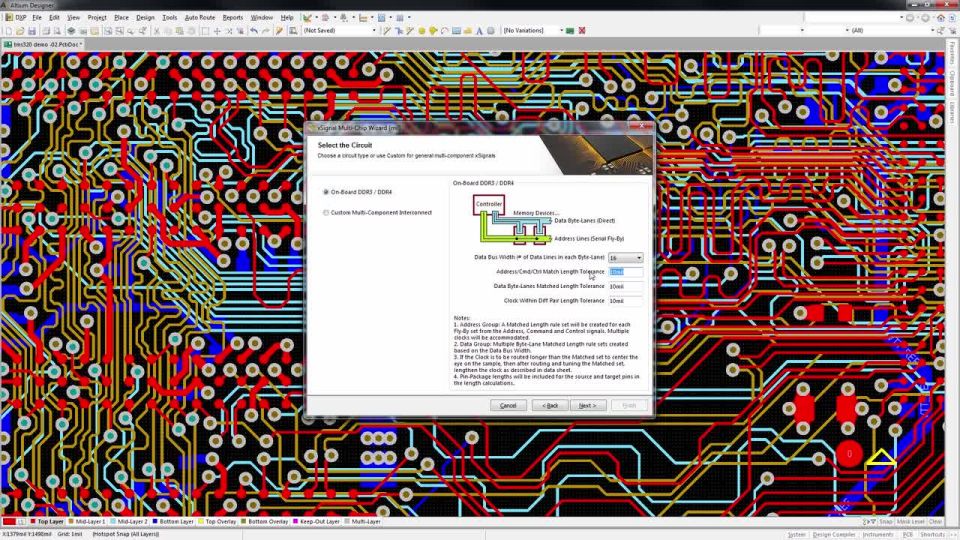Select the Mid-Layer 1 tab
This screenshot has width=960, height=540.
[87, 522]
